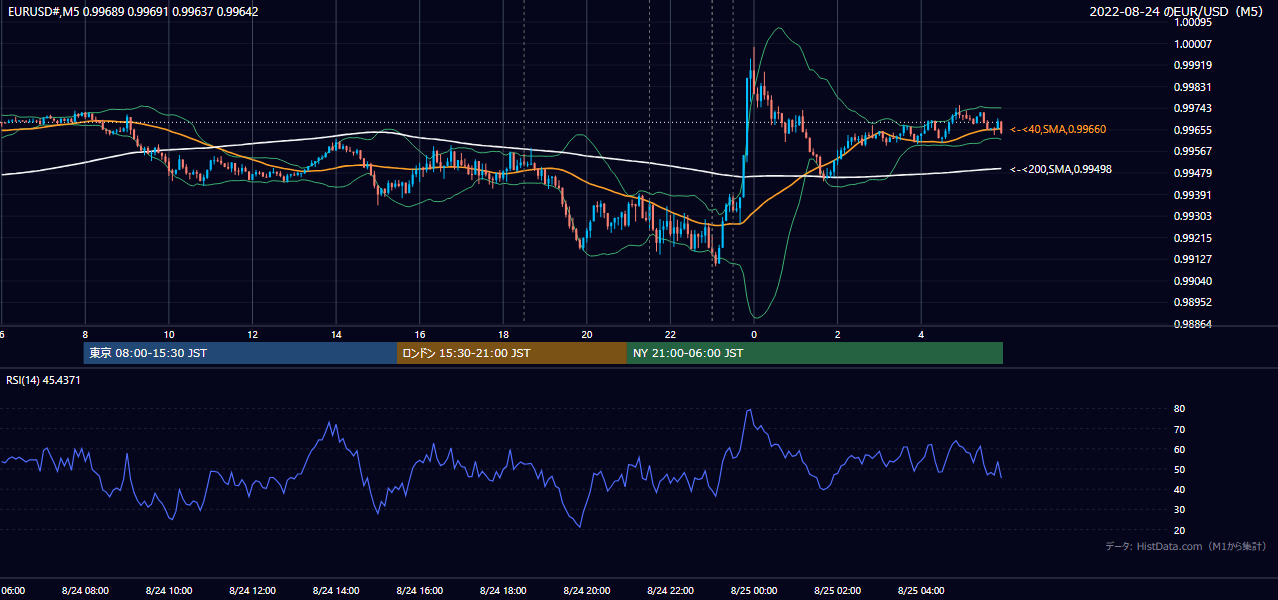
Task: Click the 8/24 16:00 time label
Action: (x=419, y=591)
